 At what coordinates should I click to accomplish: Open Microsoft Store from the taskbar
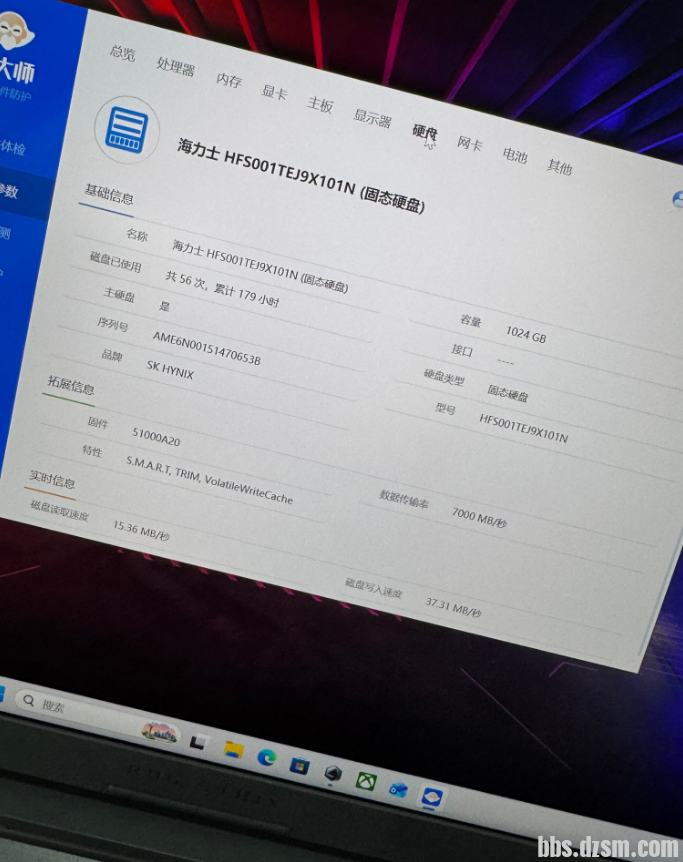[x=299, y=766]
